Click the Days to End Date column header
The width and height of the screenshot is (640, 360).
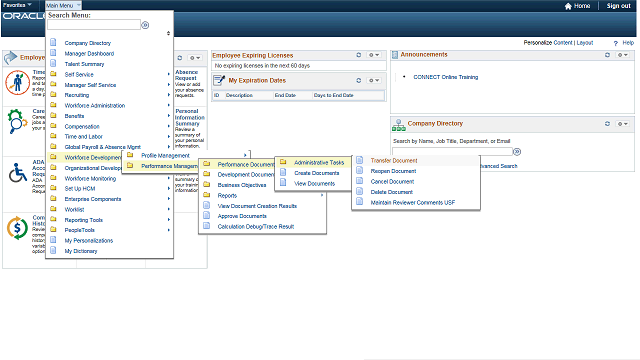coord(333,95)
